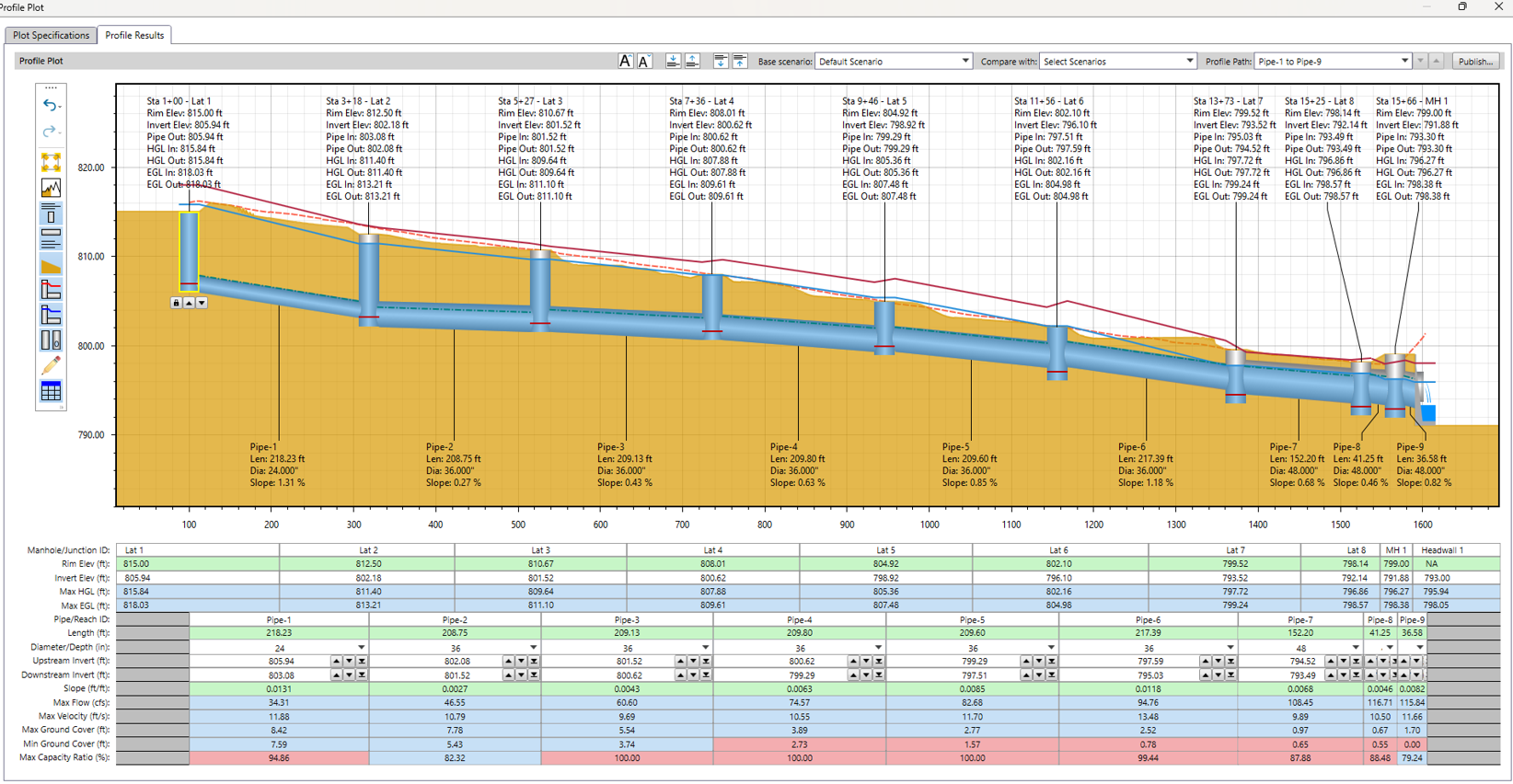This screenshot has height=784, width=1513.
Task: Select the Profile Results tab
Action: [x=134, y=35]
